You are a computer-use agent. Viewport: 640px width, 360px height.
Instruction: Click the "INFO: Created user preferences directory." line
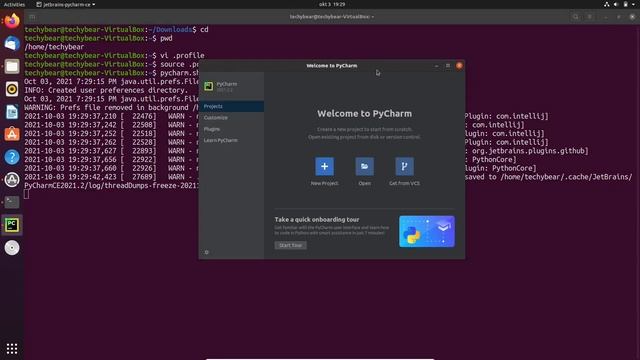click(106, 90)
